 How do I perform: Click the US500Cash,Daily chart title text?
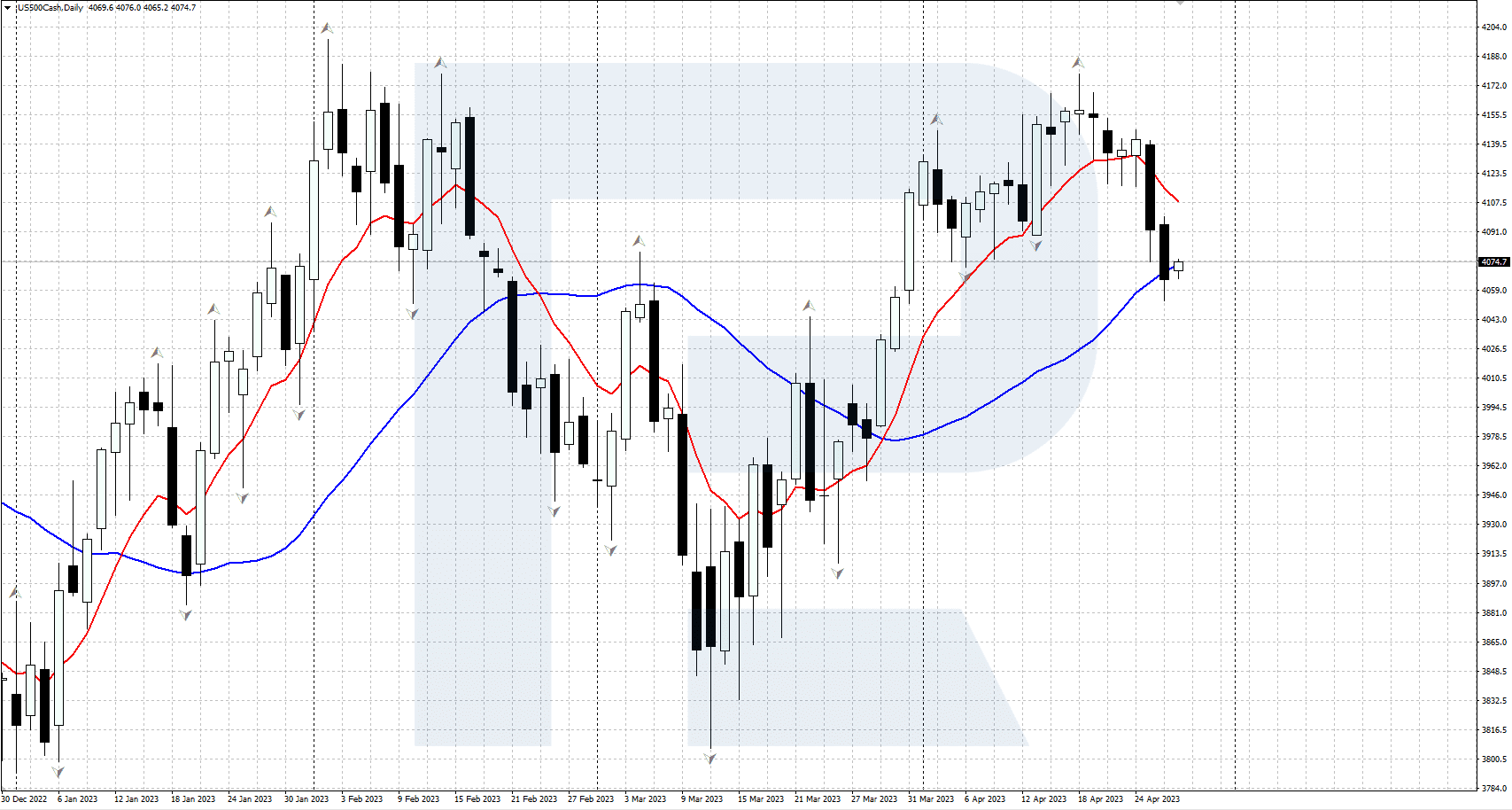[50, 7]
